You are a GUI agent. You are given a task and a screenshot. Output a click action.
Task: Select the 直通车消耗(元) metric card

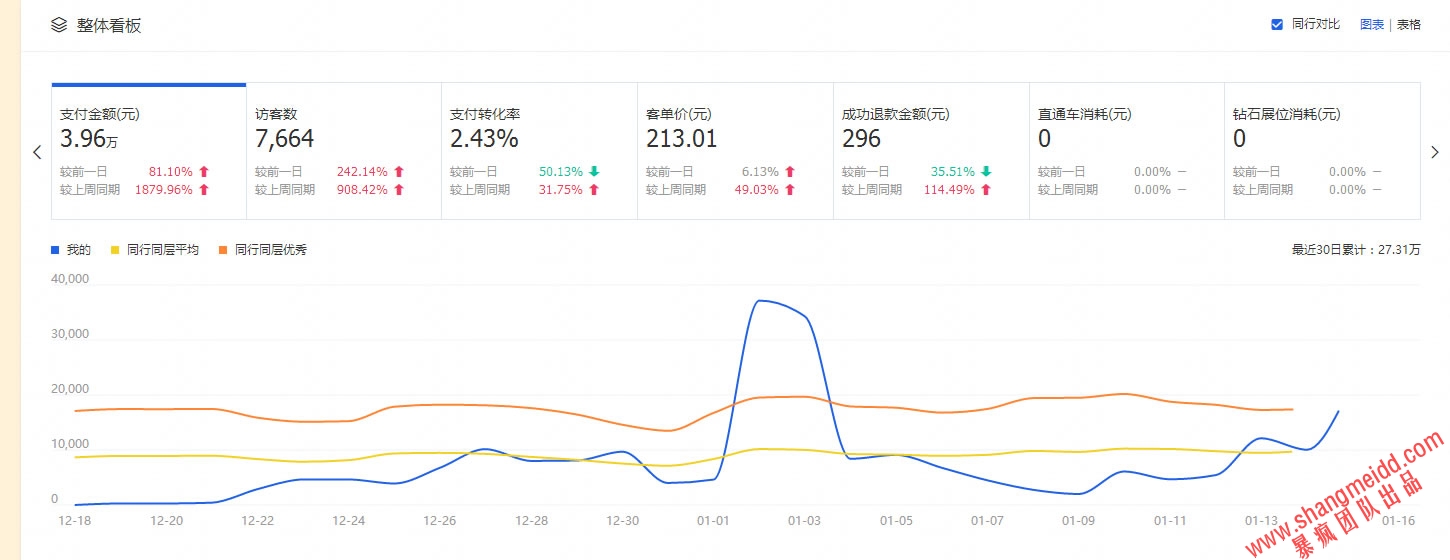click(x=1127, y=151)
